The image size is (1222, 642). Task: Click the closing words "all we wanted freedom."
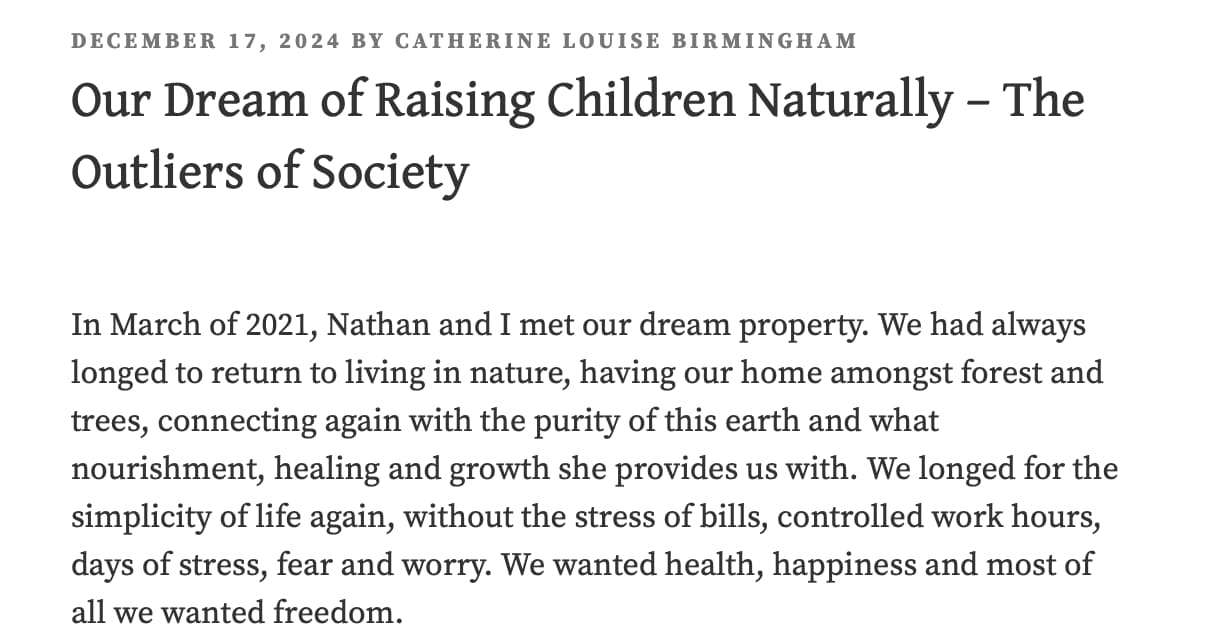[x=236, y=612]
